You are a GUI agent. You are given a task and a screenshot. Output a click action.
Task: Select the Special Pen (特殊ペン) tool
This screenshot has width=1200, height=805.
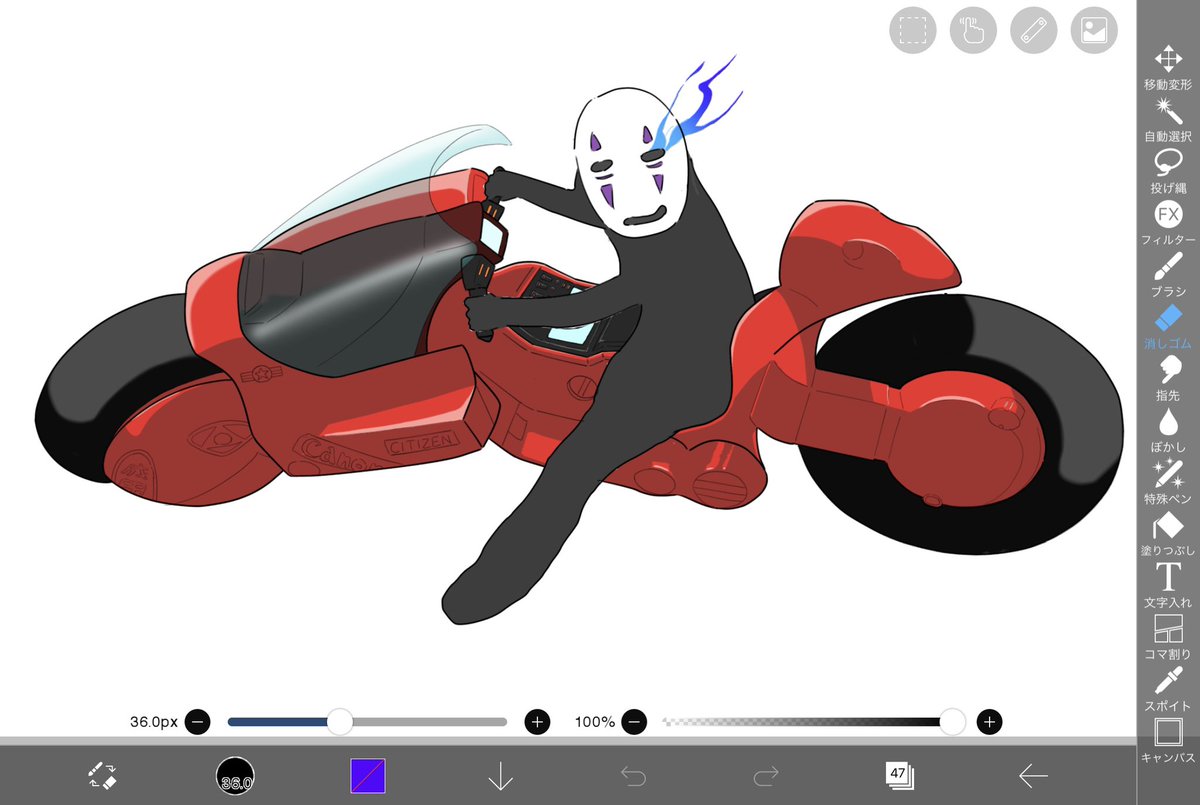tap(1168, 483)
